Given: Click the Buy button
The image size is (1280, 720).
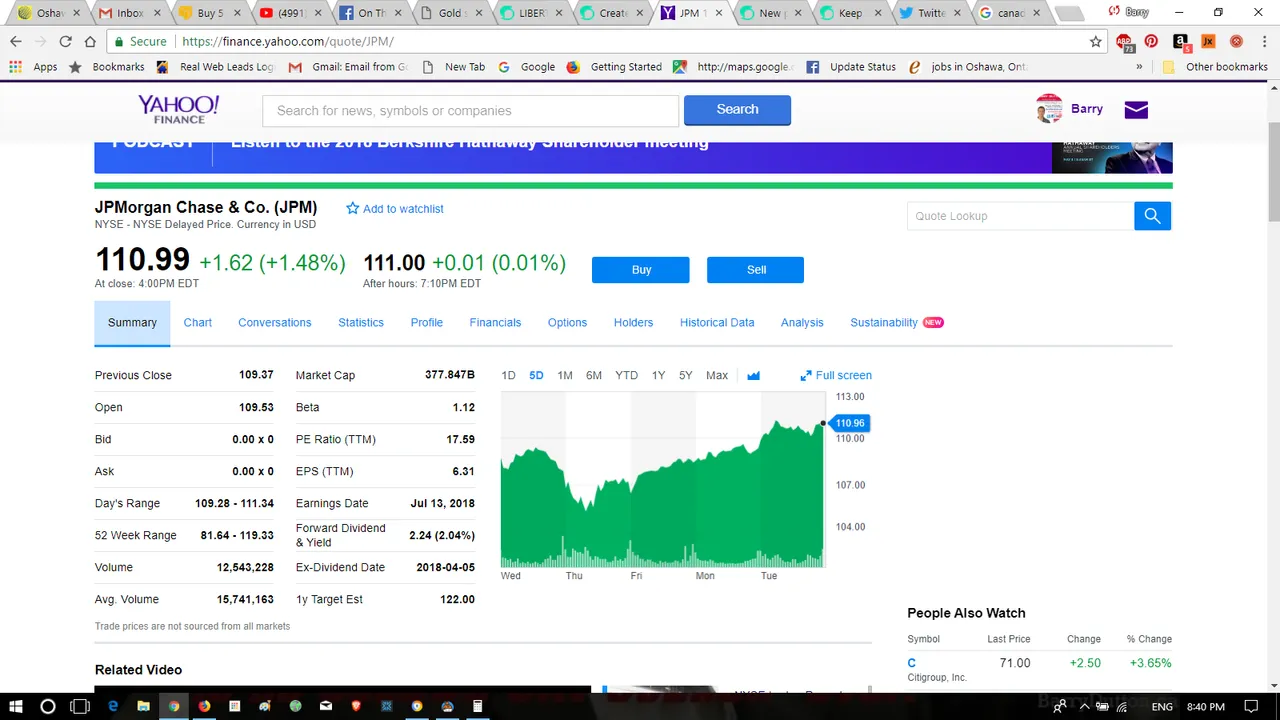Looking at the screenshot, I should 641,270.
